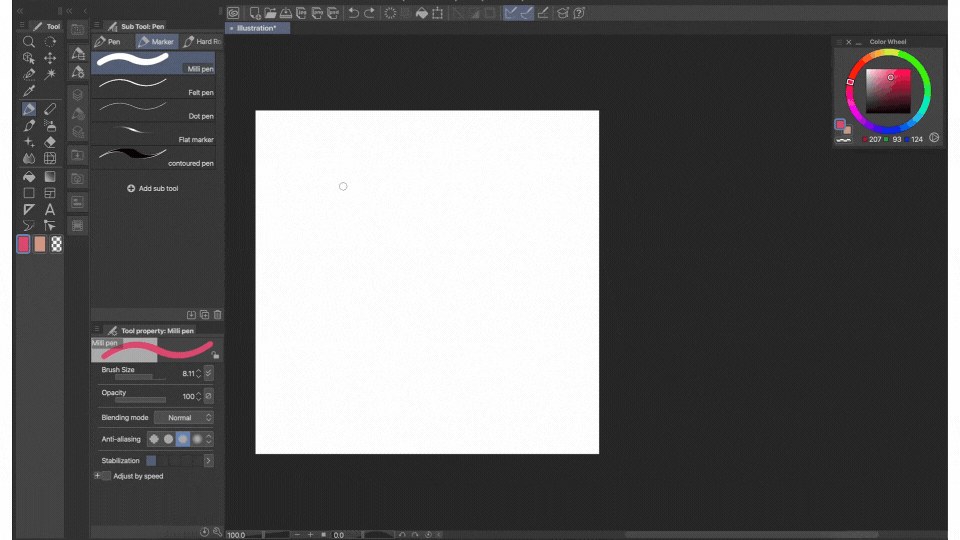The width and height of the screenshot is (960, 540).
Task: Open the Brush Size dynamics dropdown button
Action: point(208,373)
